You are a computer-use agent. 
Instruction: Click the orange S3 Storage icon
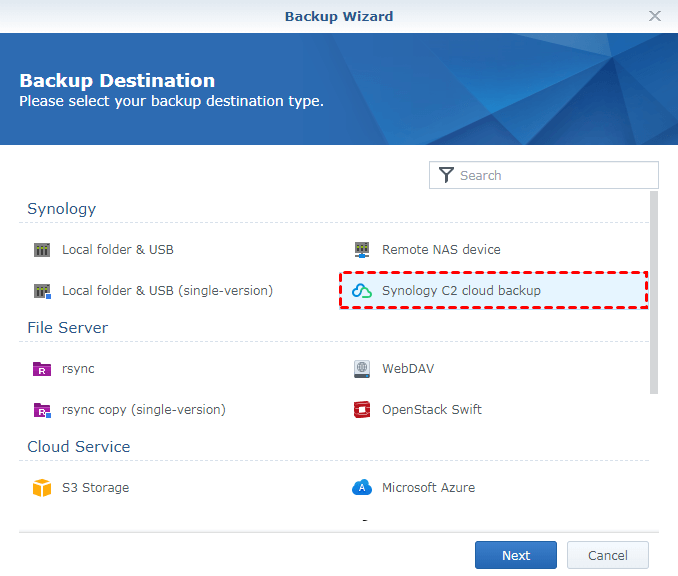click(x=42, y=488)
